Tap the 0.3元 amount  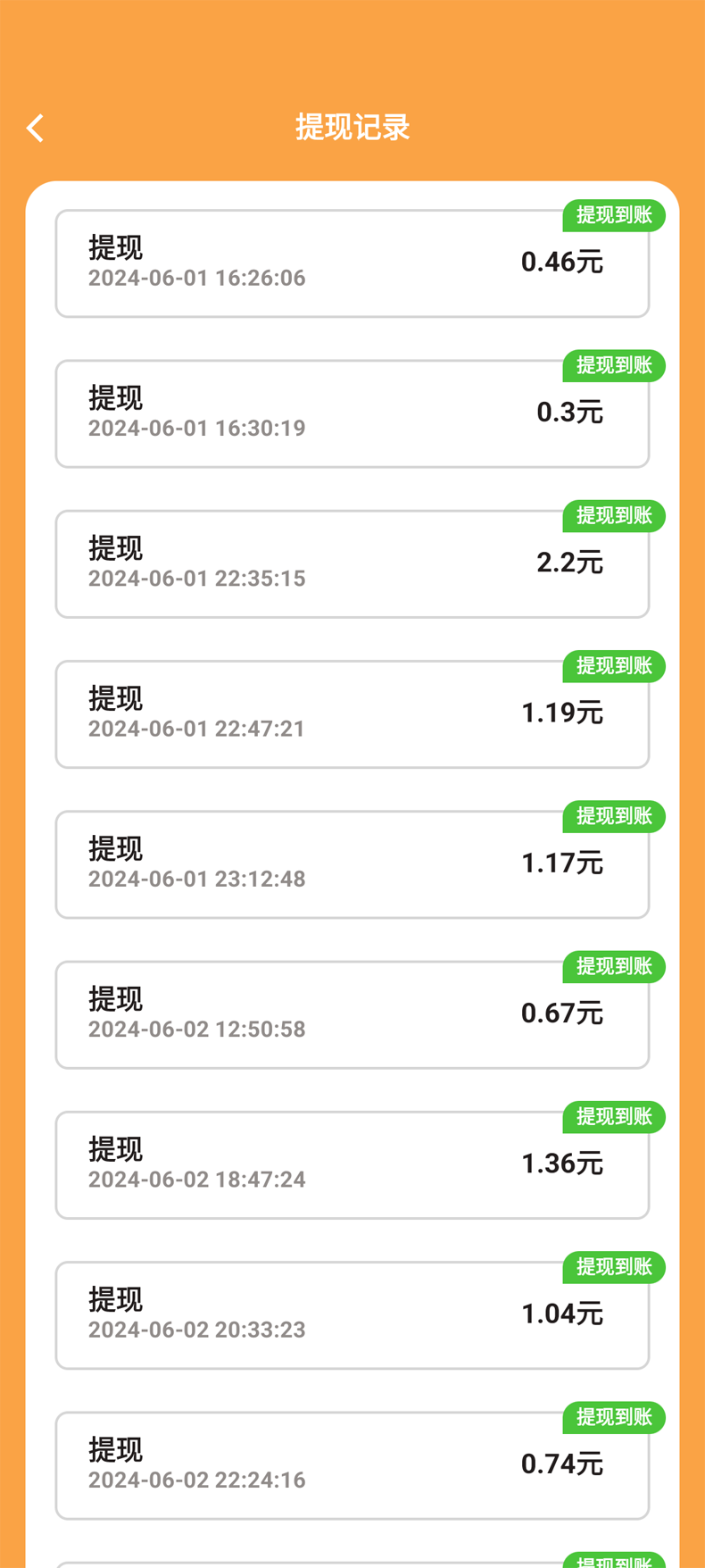[569, 413]
